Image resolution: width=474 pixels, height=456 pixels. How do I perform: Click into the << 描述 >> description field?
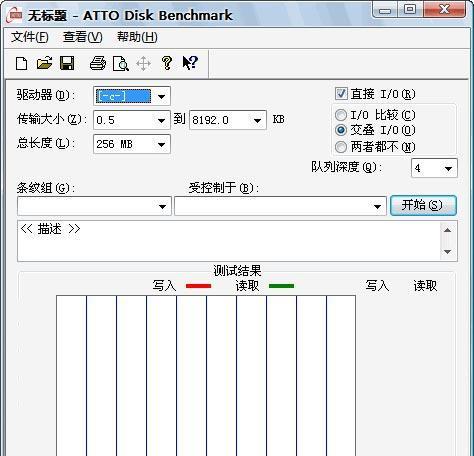pyautogui.click(x=229, y=241)
